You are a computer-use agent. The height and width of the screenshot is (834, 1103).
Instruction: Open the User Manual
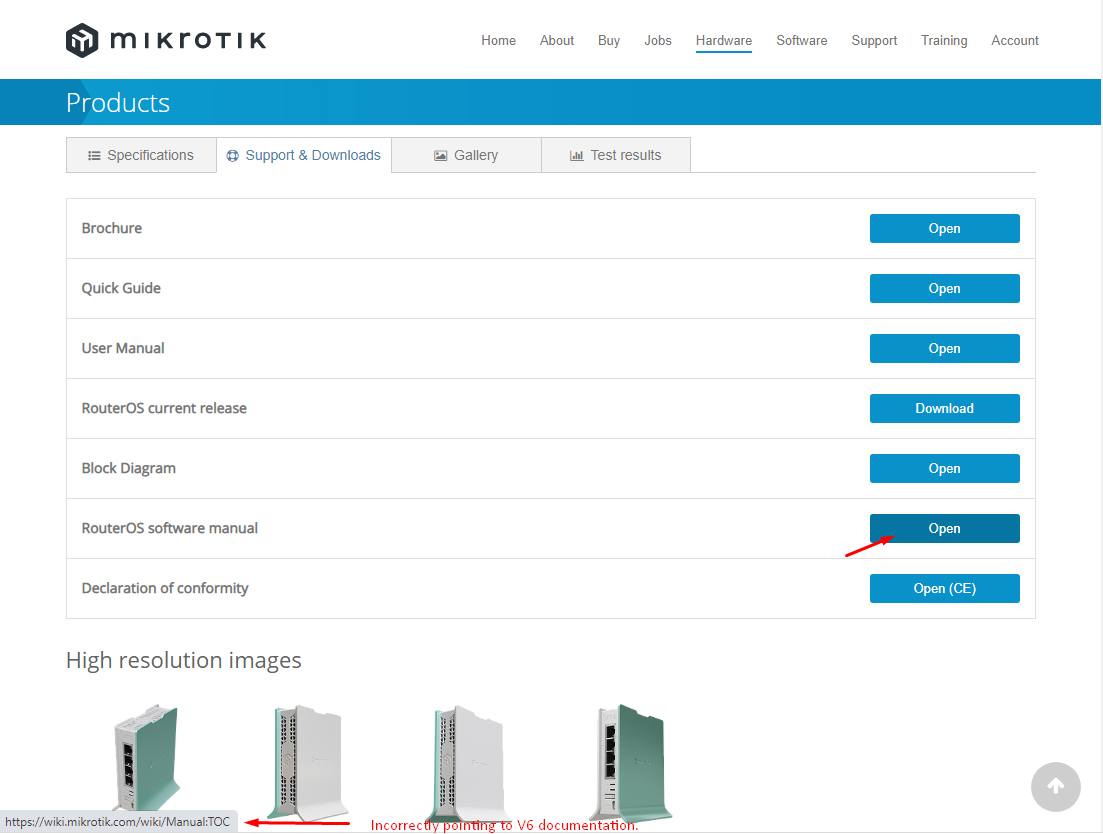944,348
